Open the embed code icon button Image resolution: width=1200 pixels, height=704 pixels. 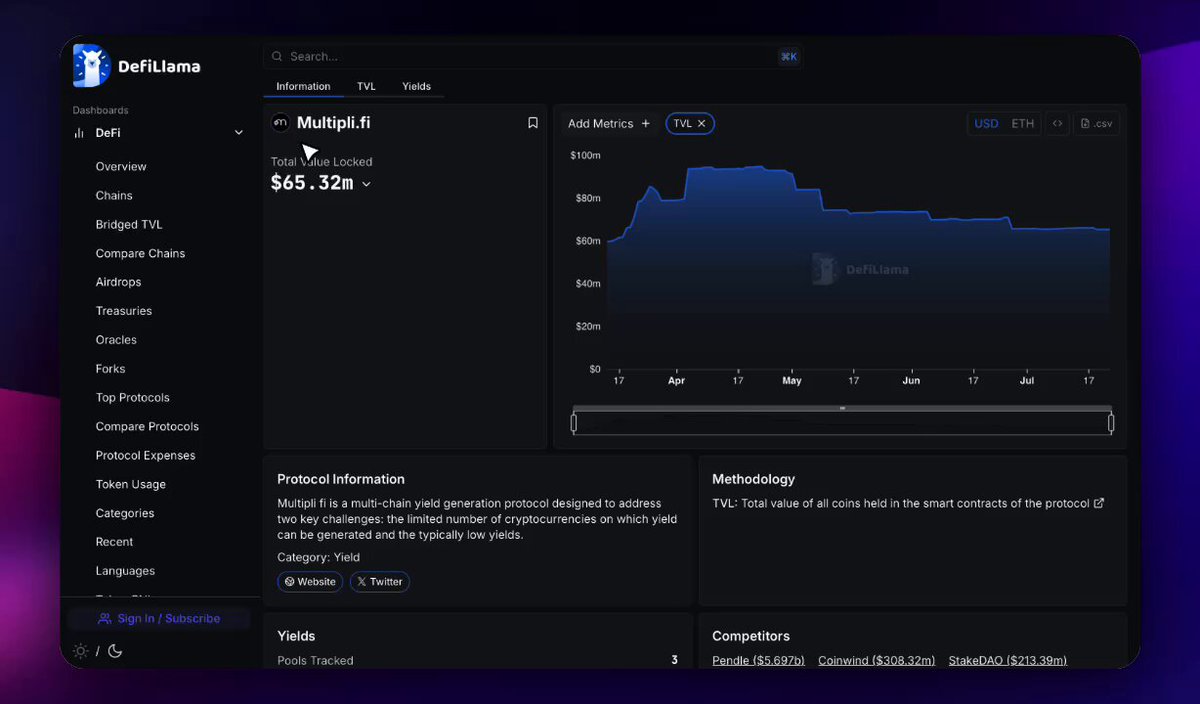[1058, 124]
